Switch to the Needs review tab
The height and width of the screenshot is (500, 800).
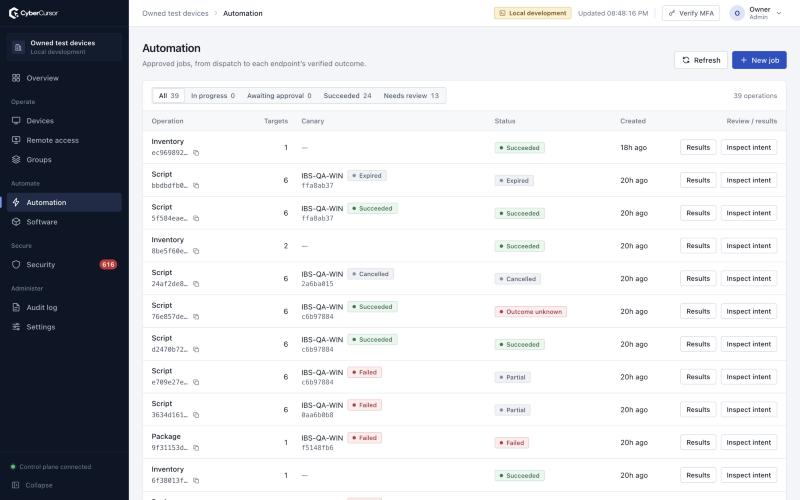[411, 96]
